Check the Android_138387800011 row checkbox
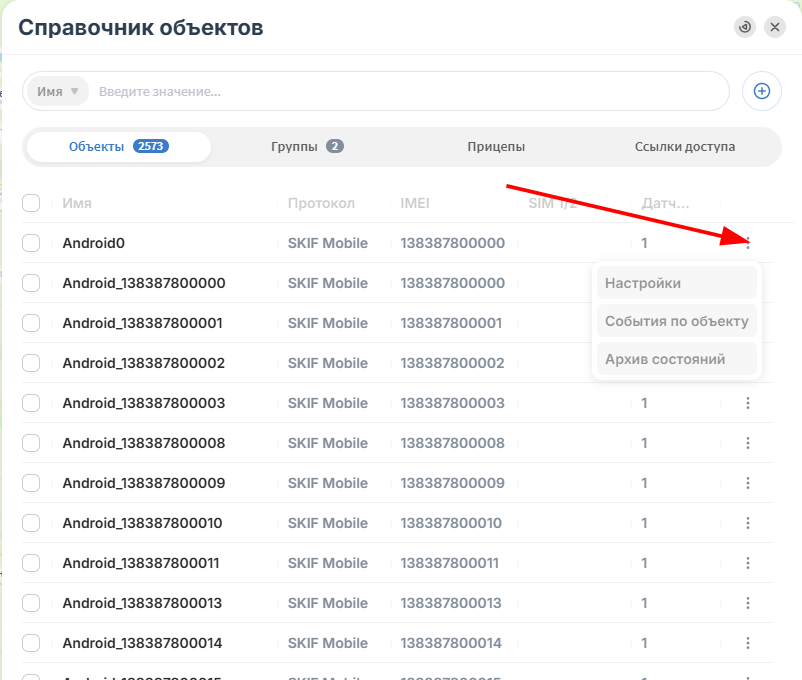 pyautogui.click(x=31, y=563)
